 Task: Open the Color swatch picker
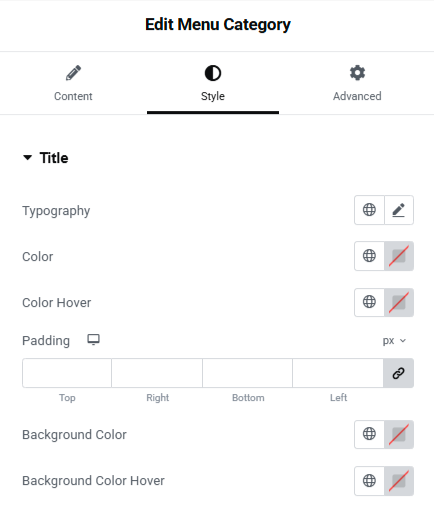pyautogui.click(x=399, y=256)
